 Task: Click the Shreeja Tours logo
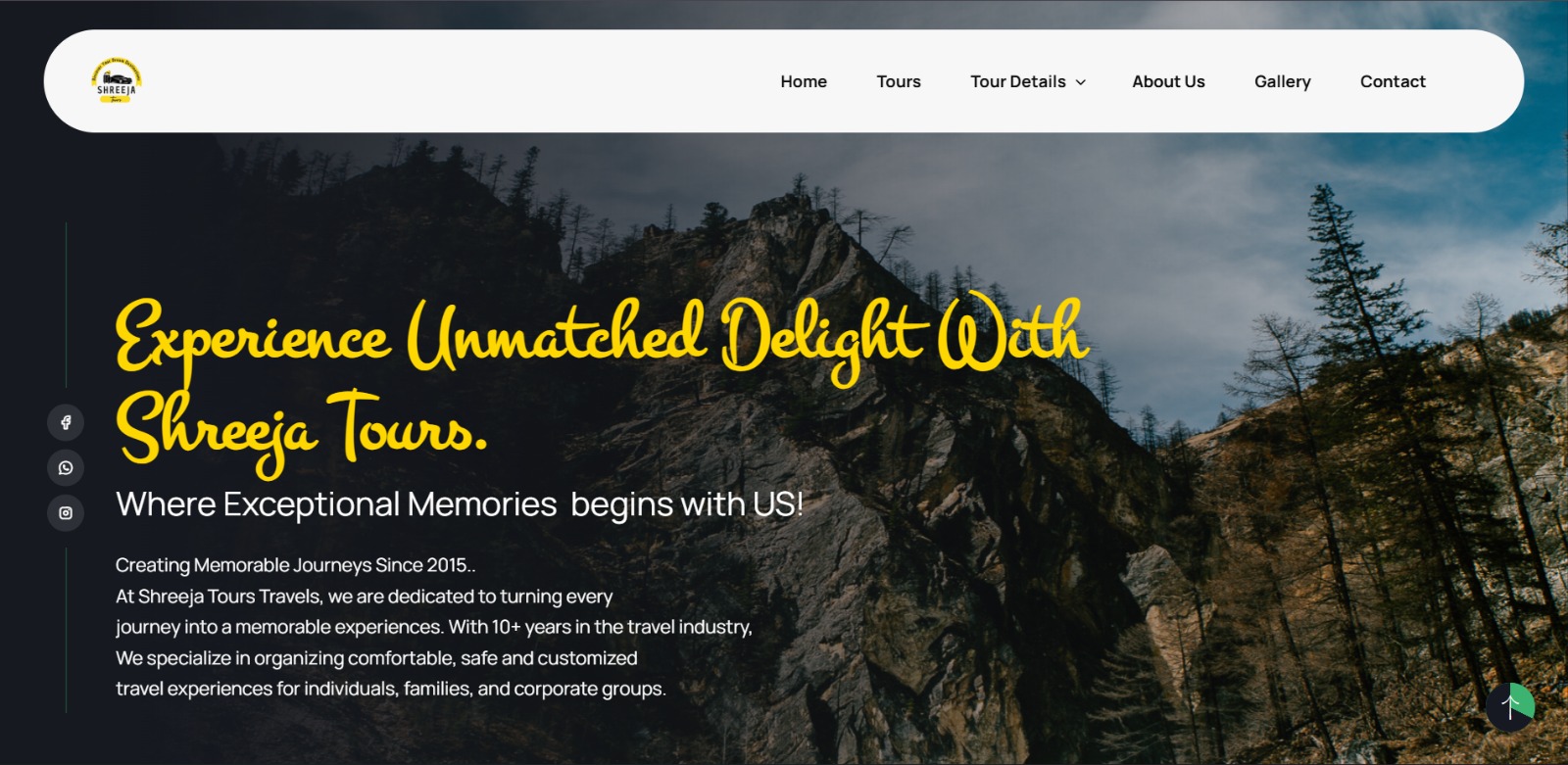(x=117, y=80)
